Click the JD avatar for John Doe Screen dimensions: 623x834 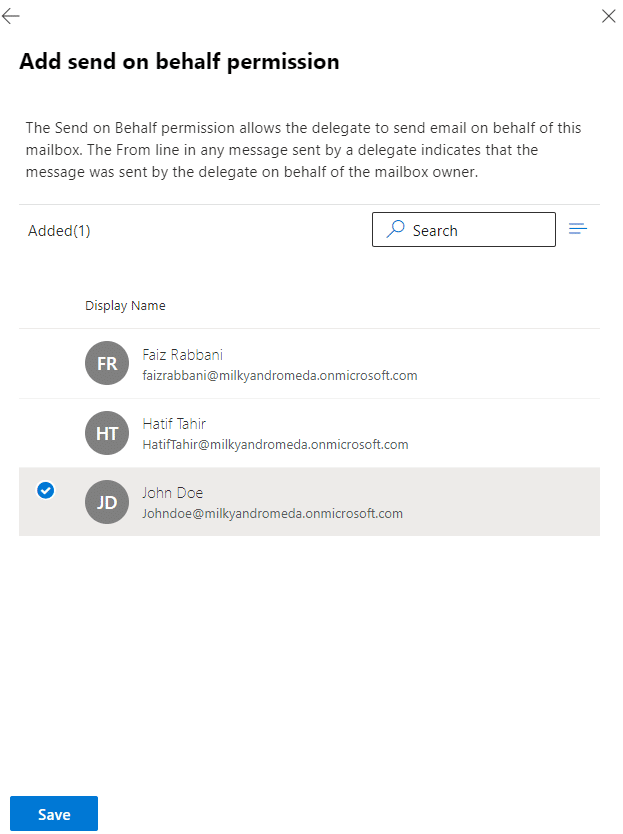[x=107, y=502]
